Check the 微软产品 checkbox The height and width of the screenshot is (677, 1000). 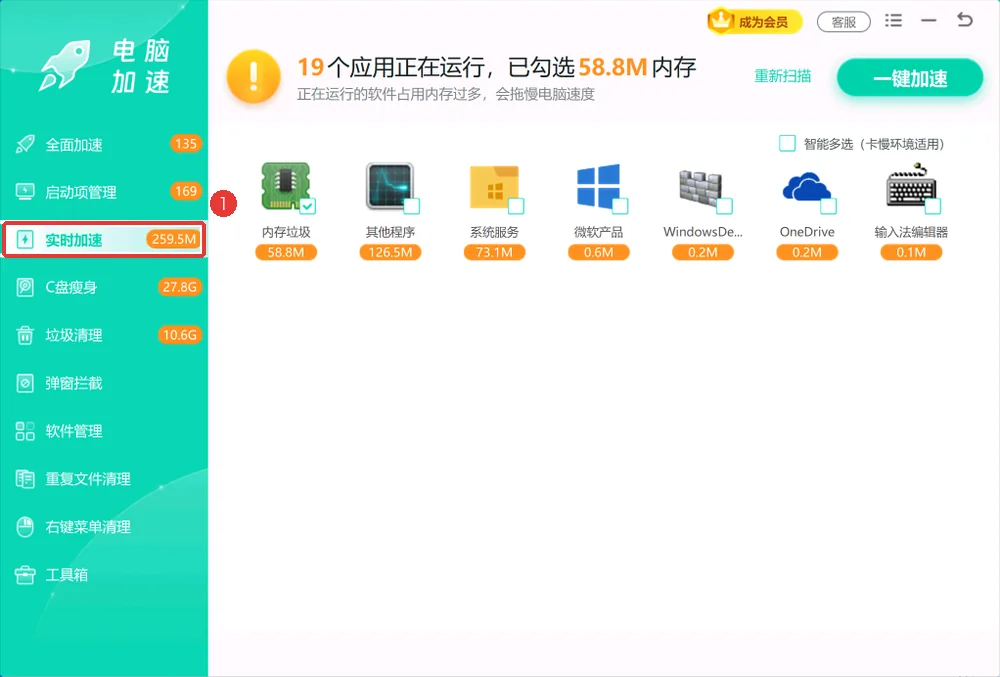coord(620,206)
